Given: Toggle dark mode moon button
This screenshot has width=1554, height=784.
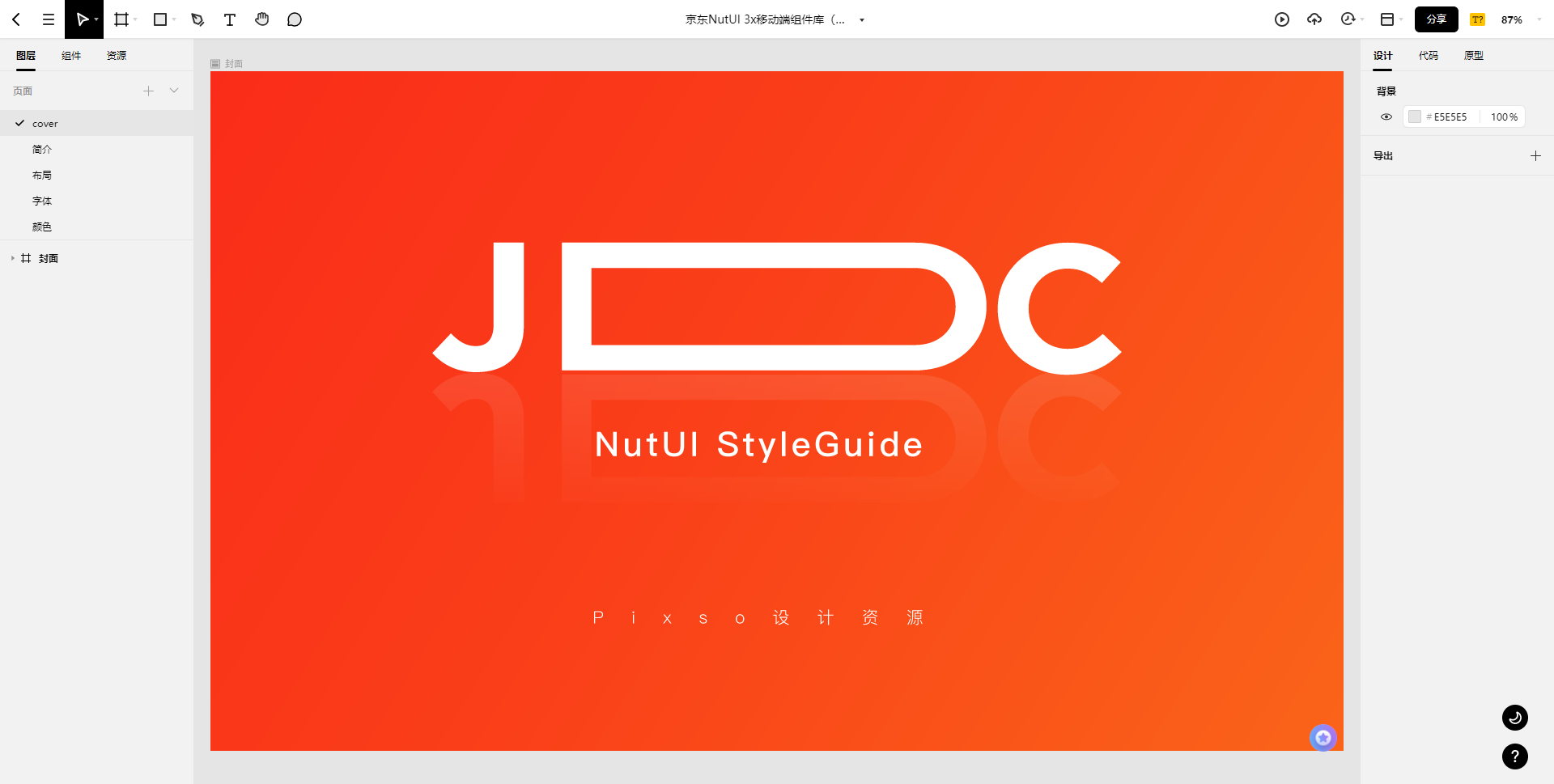Looking at the screenshot, I should click(x=1515, y=718).
